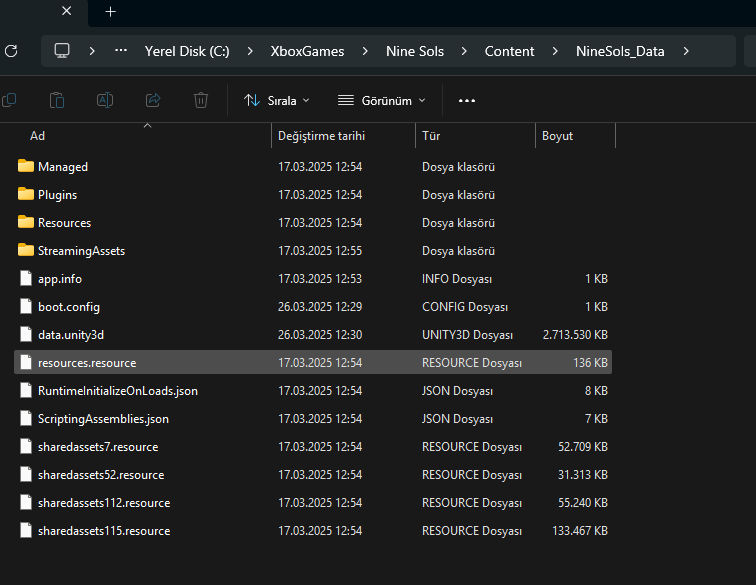
Task: Expand the chevron after Yerel Disk (C:)
Action: (x=250, y=51)
